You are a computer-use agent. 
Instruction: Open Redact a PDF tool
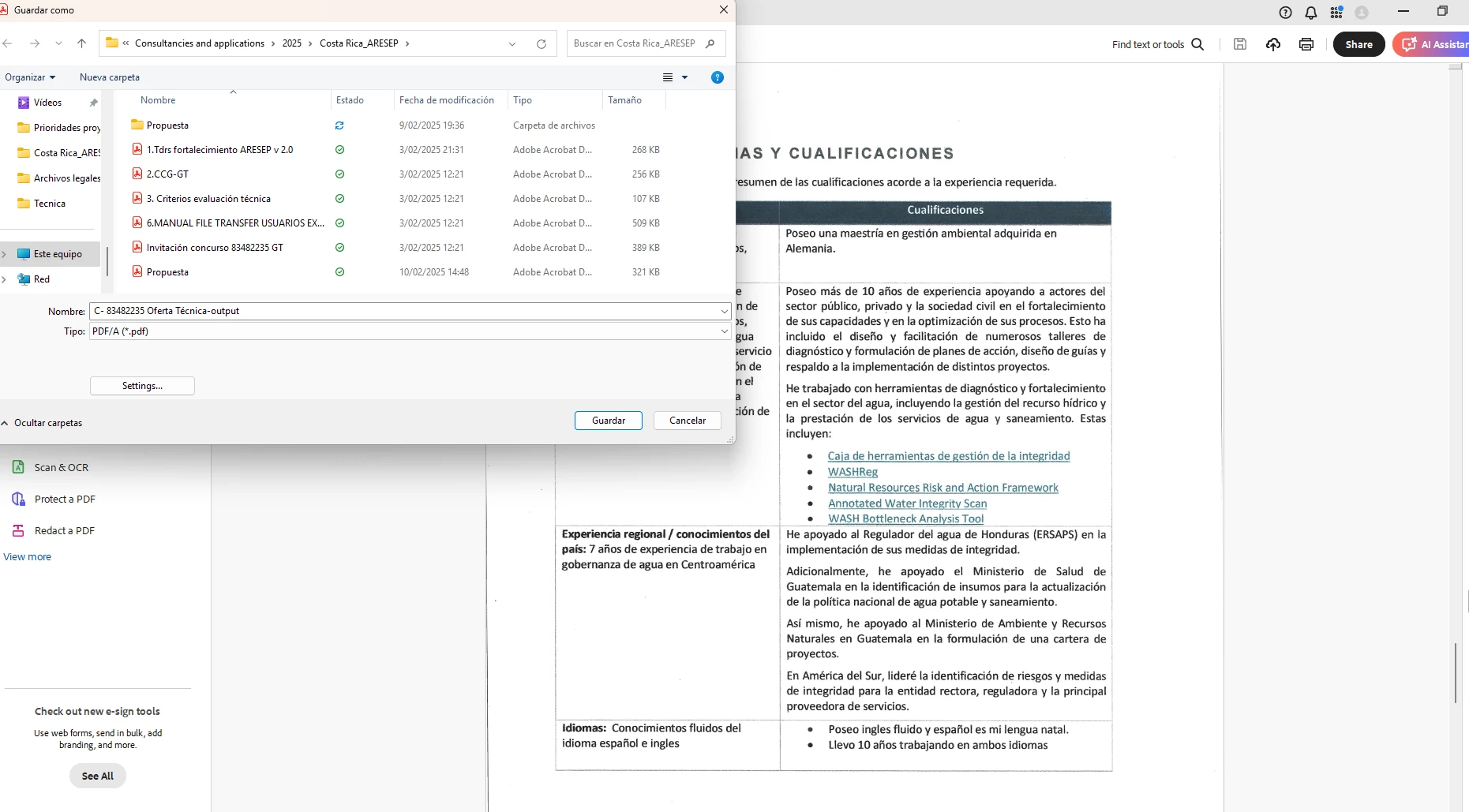point(54,530)
